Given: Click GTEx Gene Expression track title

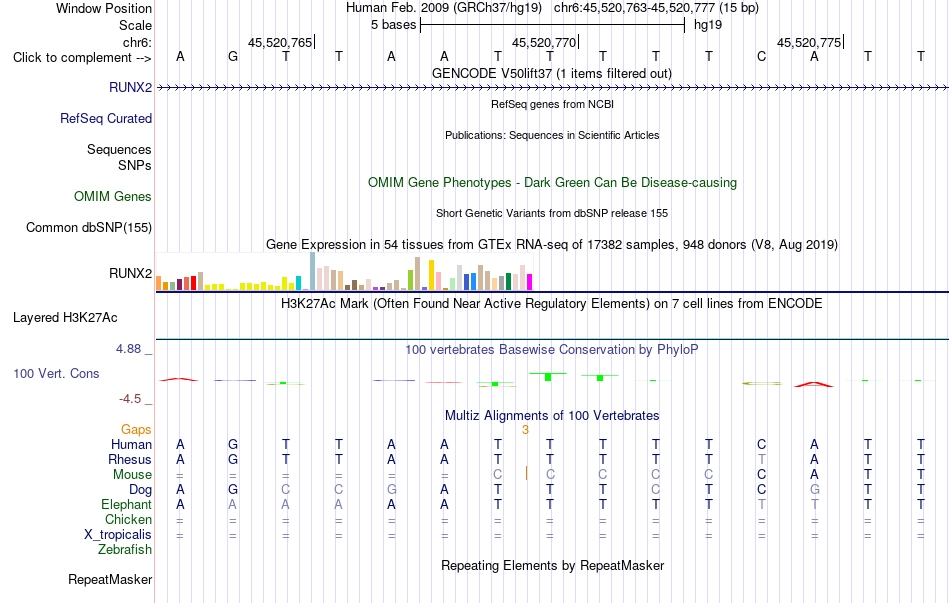Looking at the screenshot, I should (x=552, y=244).
